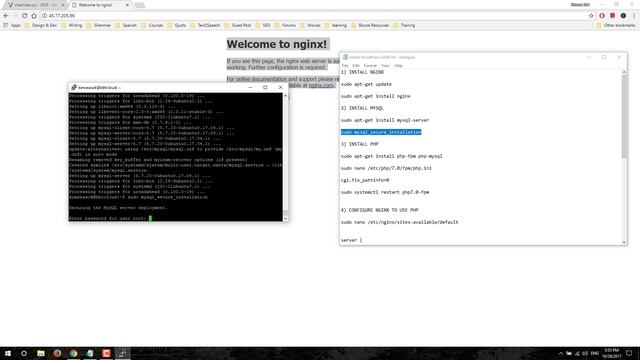Open red Camtasia icon on taskbar
640x360 pixels.
[106, 353]
